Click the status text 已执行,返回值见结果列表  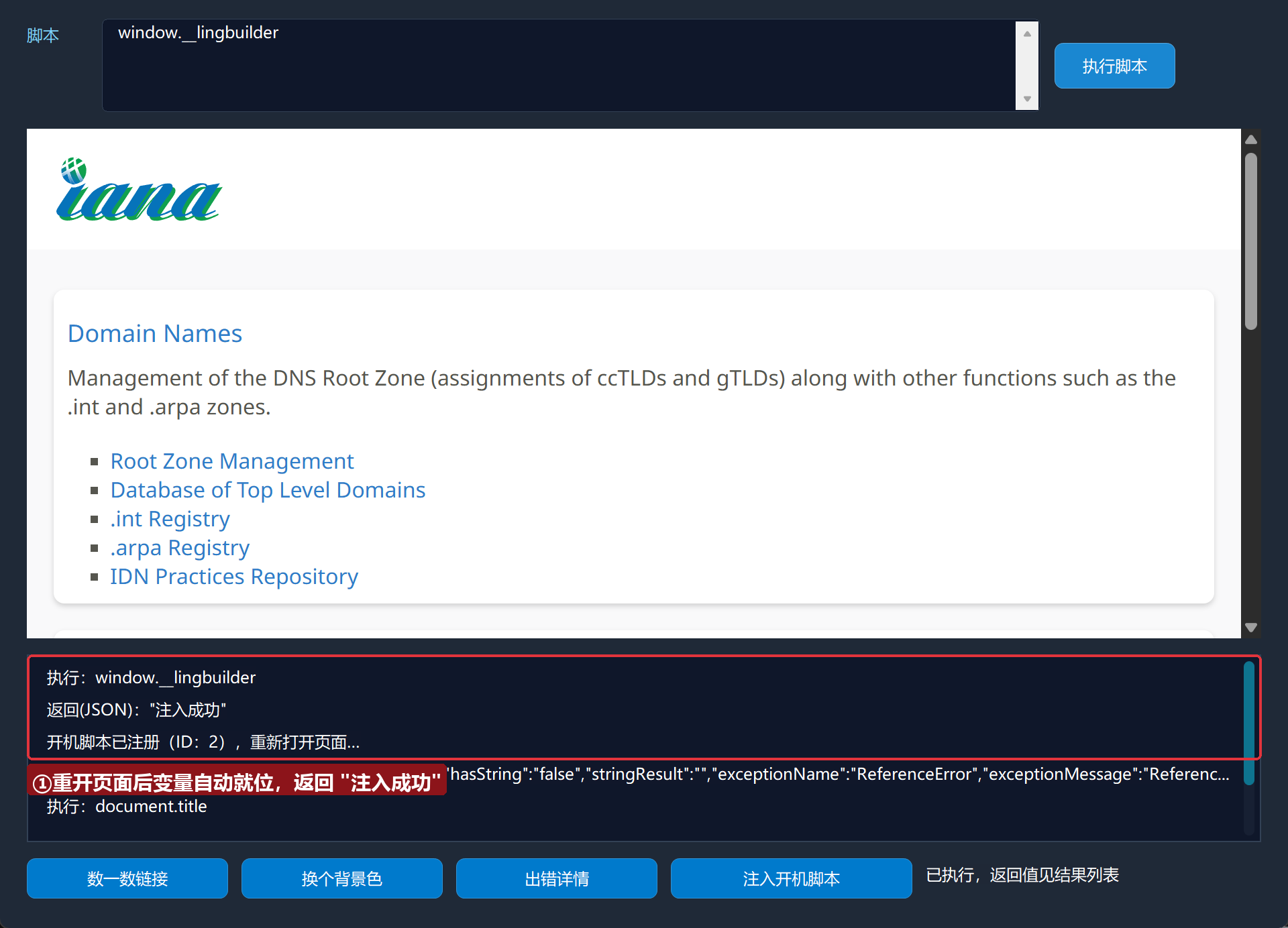[1022, 875]
